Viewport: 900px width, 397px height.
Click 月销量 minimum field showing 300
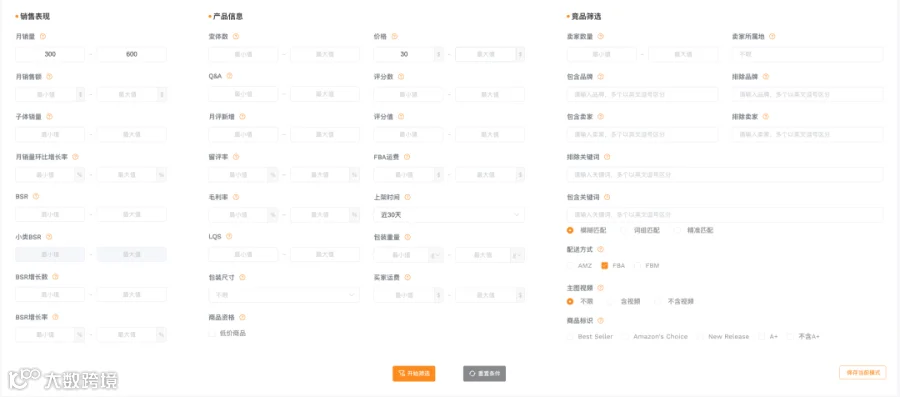[x=50, y=55]
